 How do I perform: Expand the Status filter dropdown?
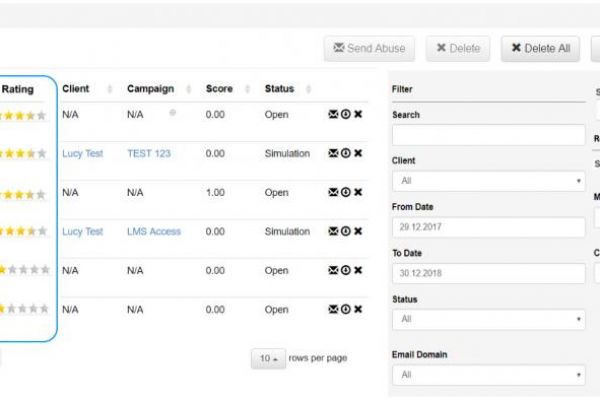[x=488, y=320]
